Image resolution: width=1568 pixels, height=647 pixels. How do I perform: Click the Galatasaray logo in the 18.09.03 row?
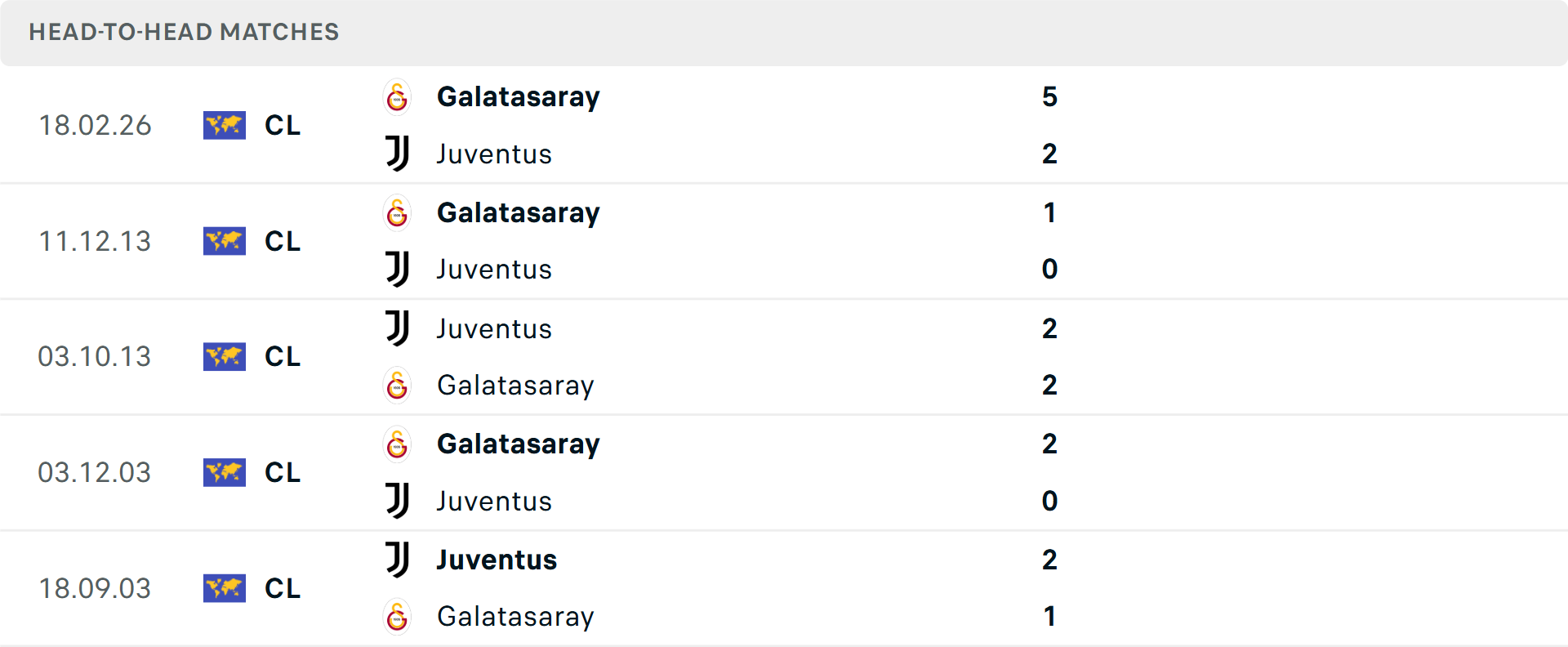point(397,617)
